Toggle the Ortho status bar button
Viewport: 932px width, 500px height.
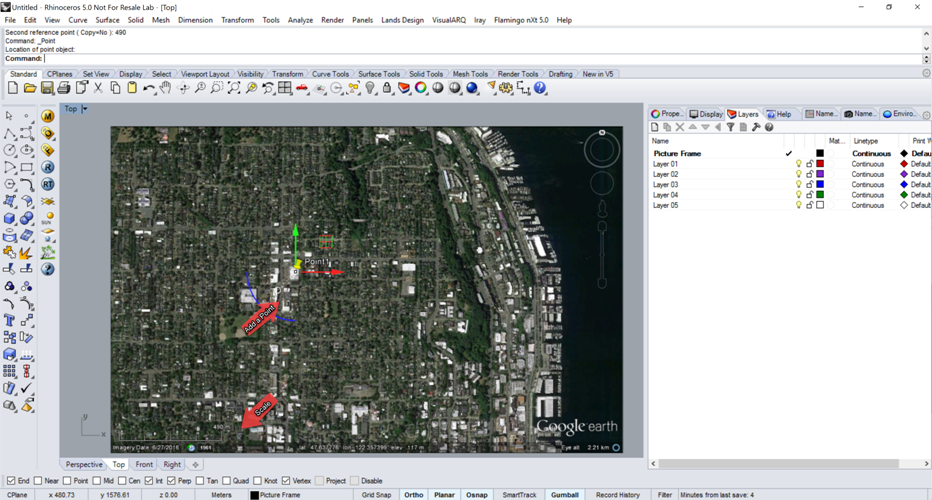(414, 495)
